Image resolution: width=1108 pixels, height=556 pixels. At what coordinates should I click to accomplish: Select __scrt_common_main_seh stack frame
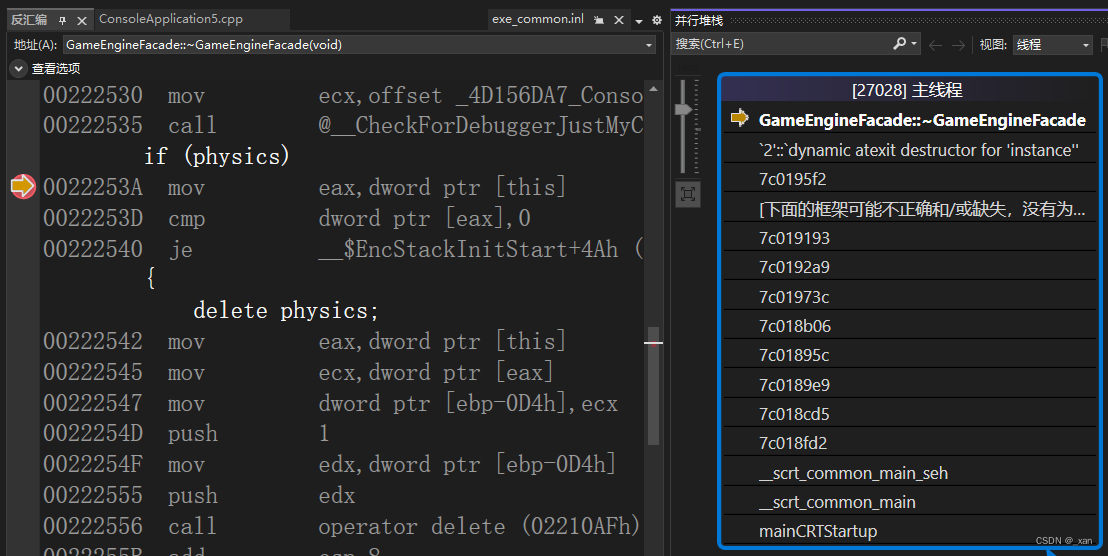click(854, 473)
